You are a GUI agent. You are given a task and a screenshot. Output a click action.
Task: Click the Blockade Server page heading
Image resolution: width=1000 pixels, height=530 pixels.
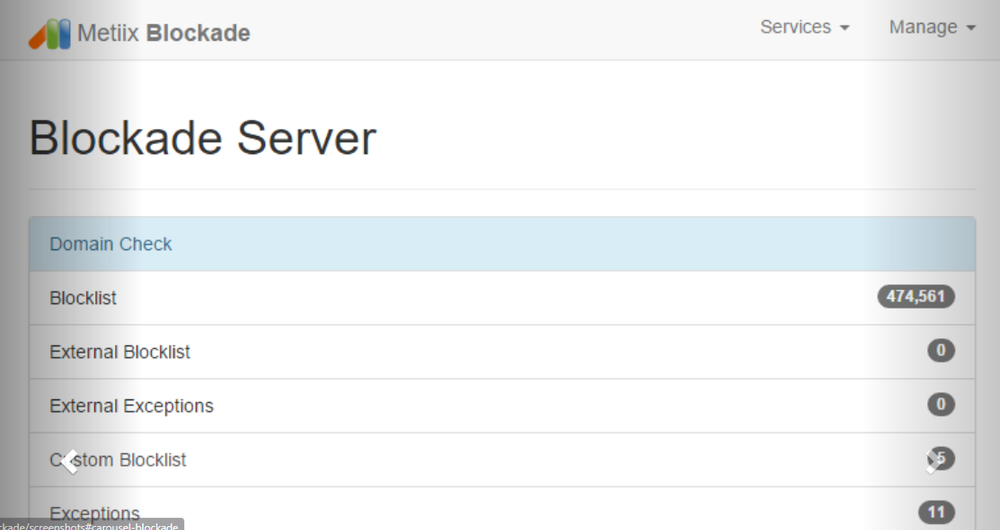click(203, 138)
